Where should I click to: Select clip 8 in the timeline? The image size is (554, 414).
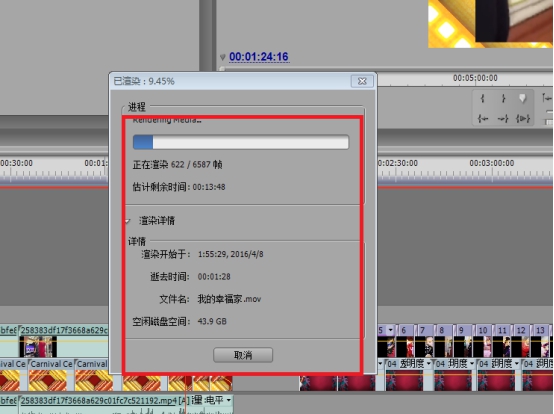pos(444,341)
